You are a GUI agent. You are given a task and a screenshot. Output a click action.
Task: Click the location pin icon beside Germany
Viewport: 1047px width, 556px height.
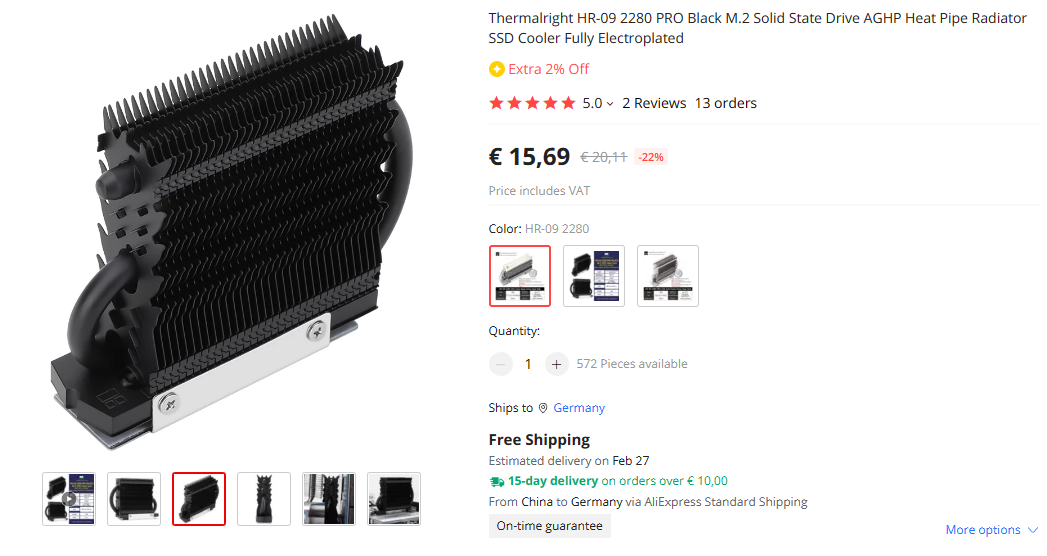pos(543,408)
